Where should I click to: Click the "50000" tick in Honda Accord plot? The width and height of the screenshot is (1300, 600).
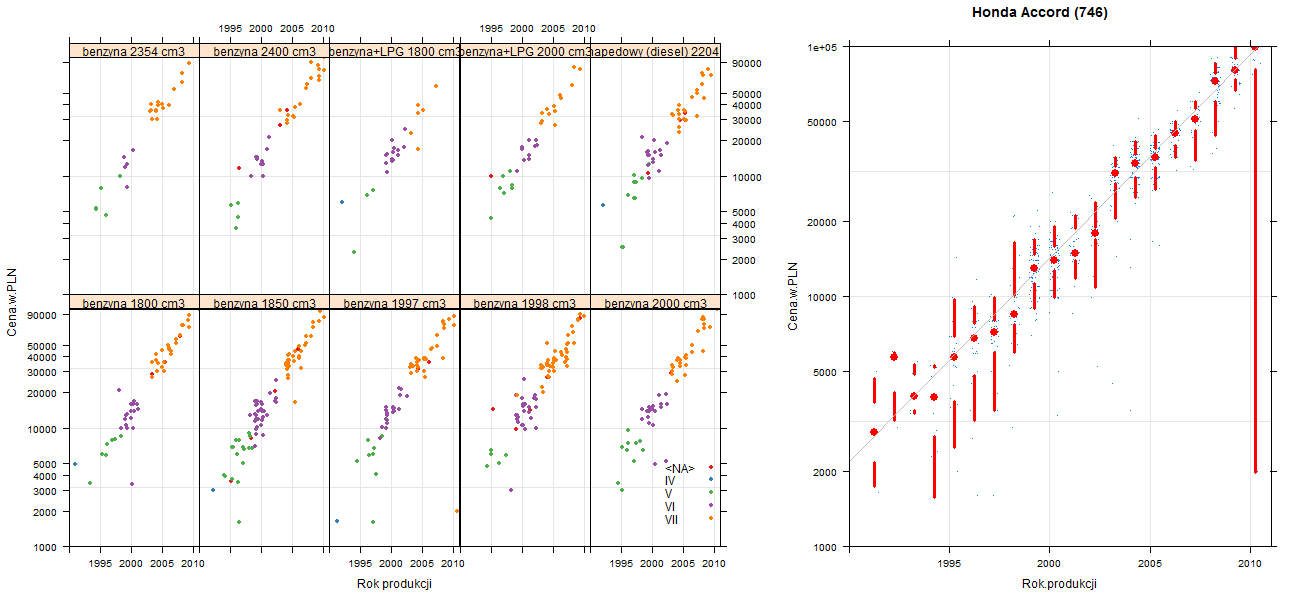824,122
